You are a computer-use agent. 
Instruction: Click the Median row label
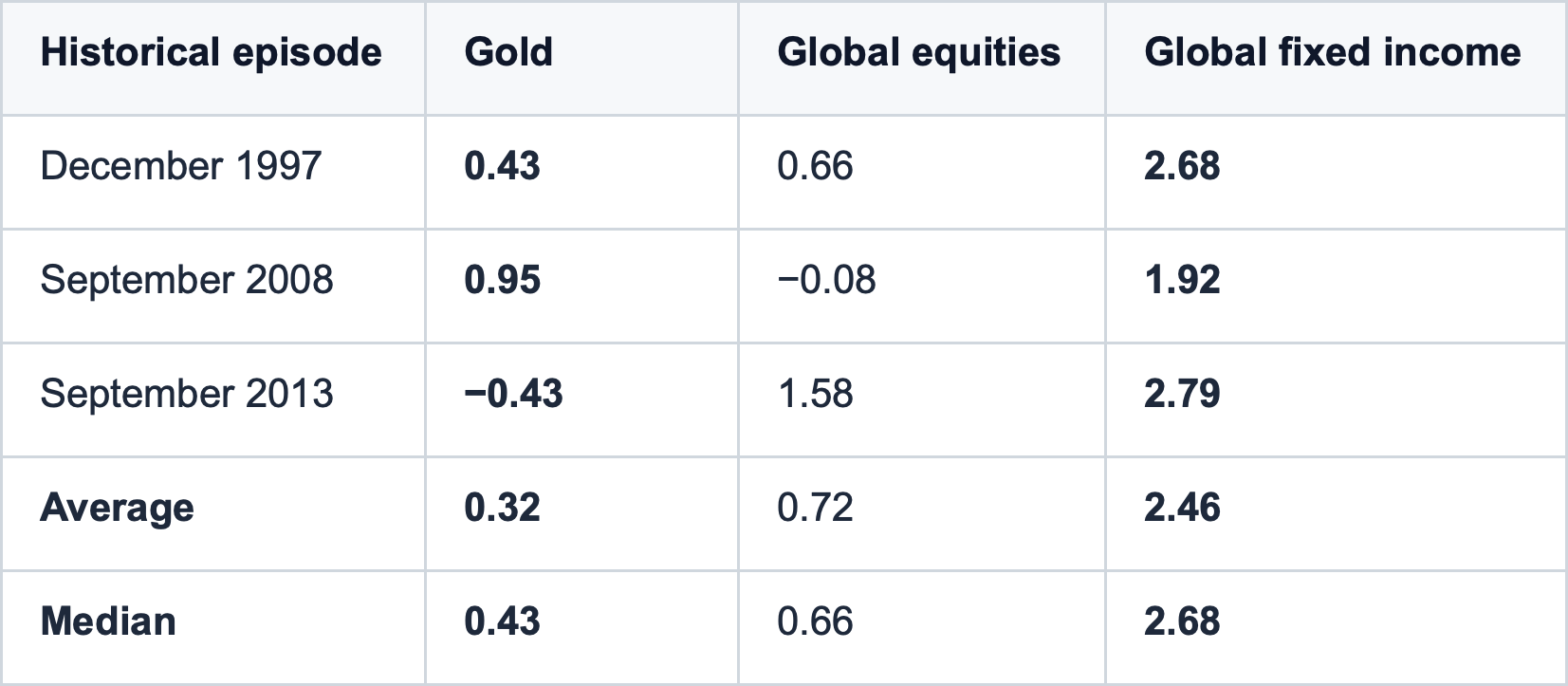pyautogui.click(x=108, y=621)
